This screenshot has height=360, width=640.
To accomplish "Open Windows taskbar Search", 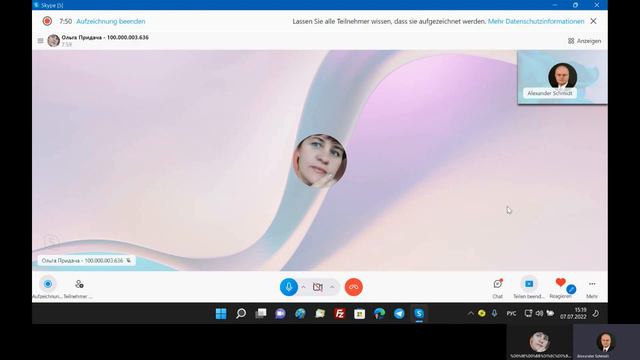I will (241, 313).
